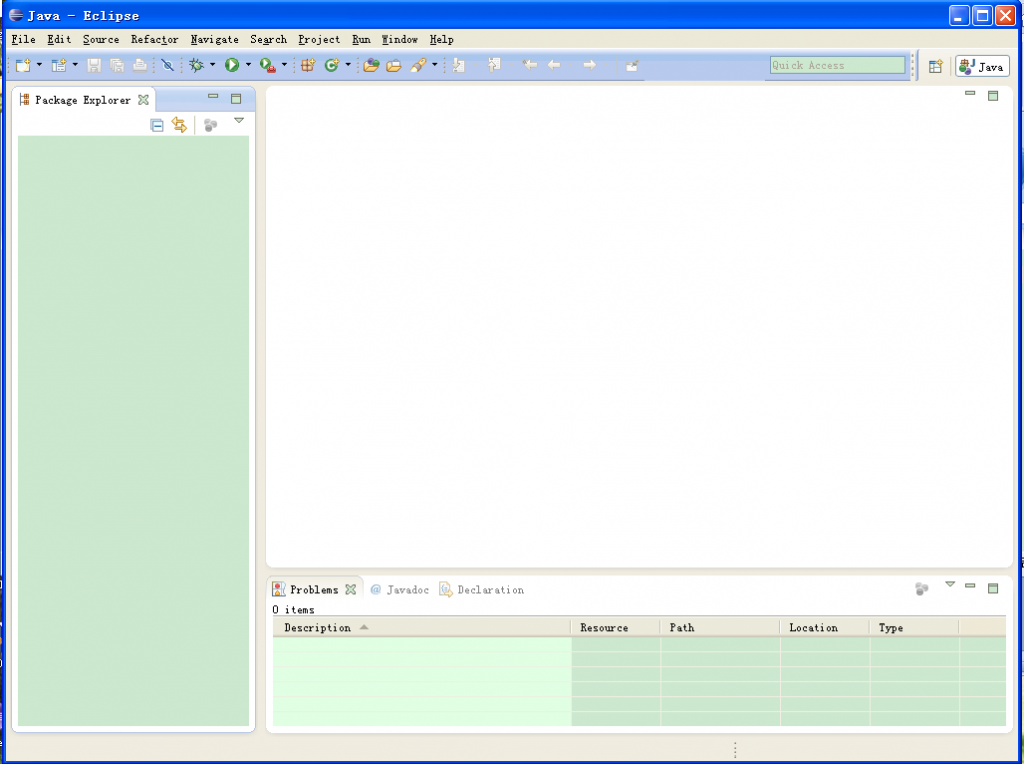Open the Refactor menu
The height and width of the screenshot is (764, 1024).
click(x=154, y=39)
